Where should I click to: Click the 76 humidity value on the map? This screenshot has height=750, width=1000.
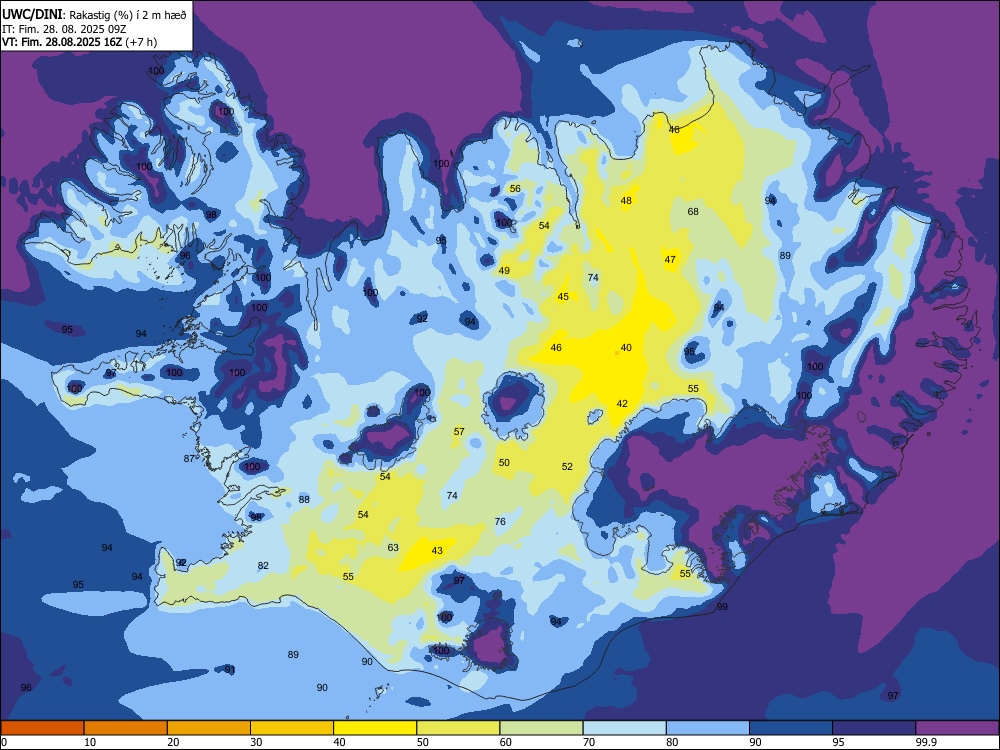pos(501,522)
